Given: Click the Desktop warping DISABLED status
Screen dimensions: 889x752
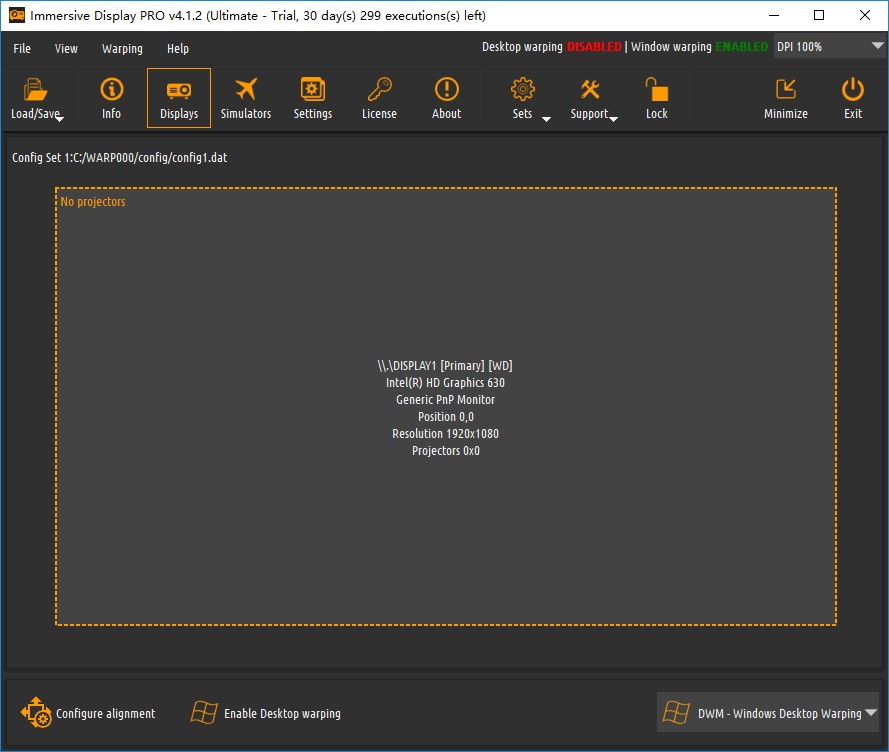Looking at the screenshot, I should pyautogui.click(x=552, y=47).
